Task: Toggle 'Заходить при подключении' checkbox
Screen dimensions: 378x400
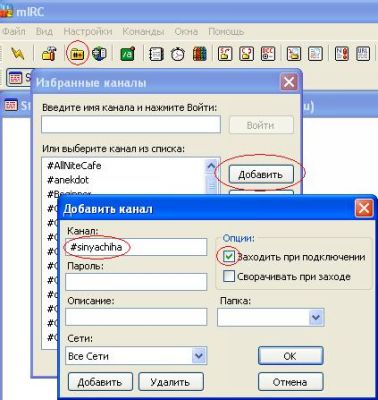Action: tap(229, 257)
